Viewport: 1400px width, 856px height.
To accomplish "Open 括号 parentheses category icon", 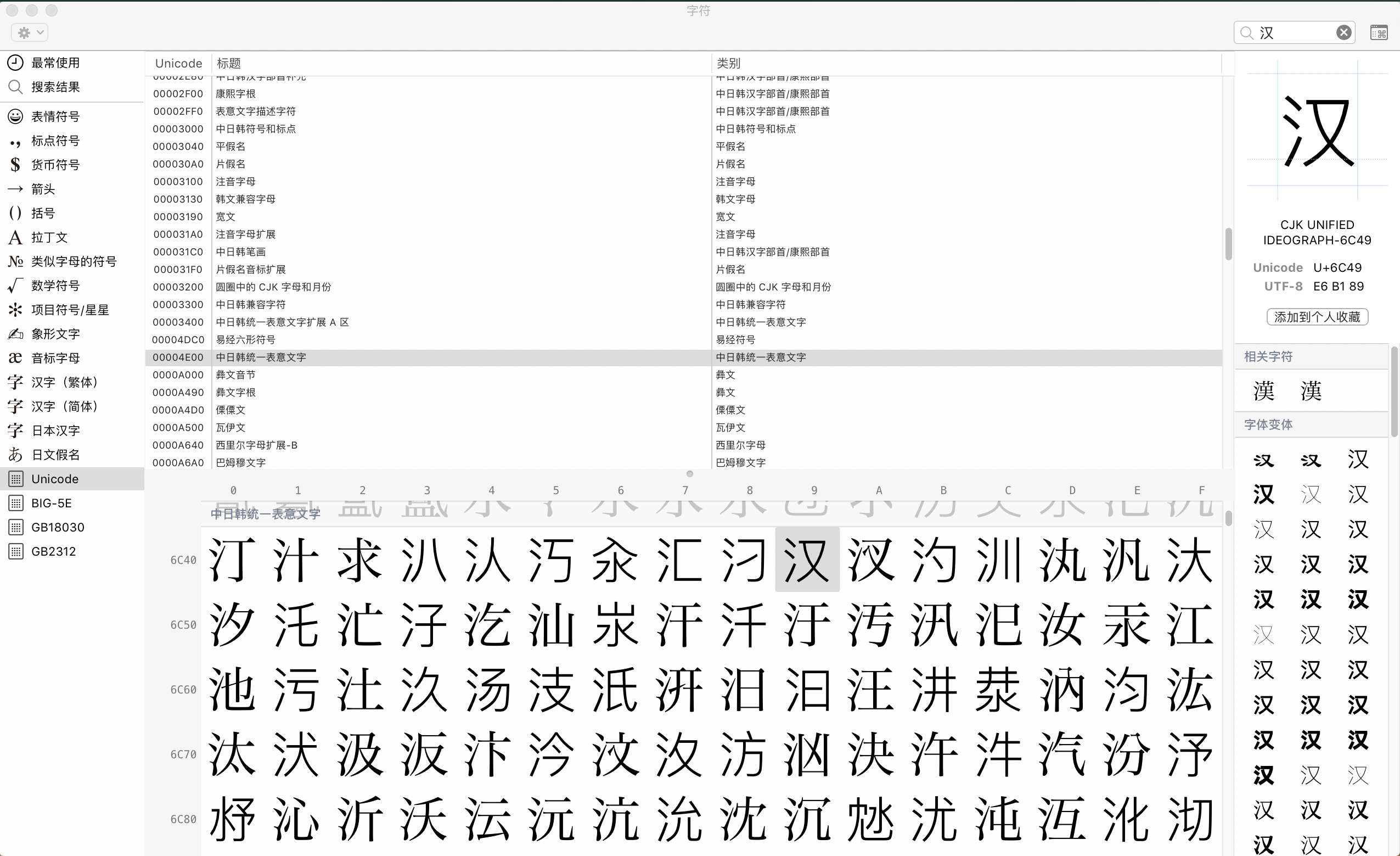I will pyautogui.click(x=15, y=213).
